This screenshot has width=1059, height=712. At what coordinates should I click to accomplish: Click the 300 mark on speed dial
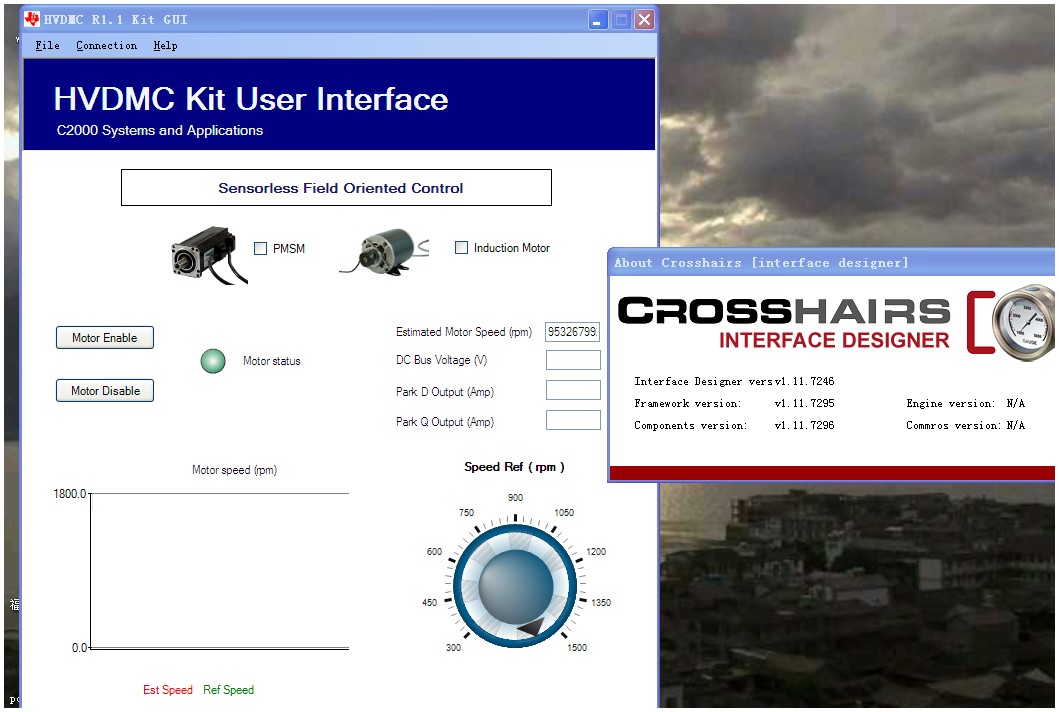[x=453, y=647]
